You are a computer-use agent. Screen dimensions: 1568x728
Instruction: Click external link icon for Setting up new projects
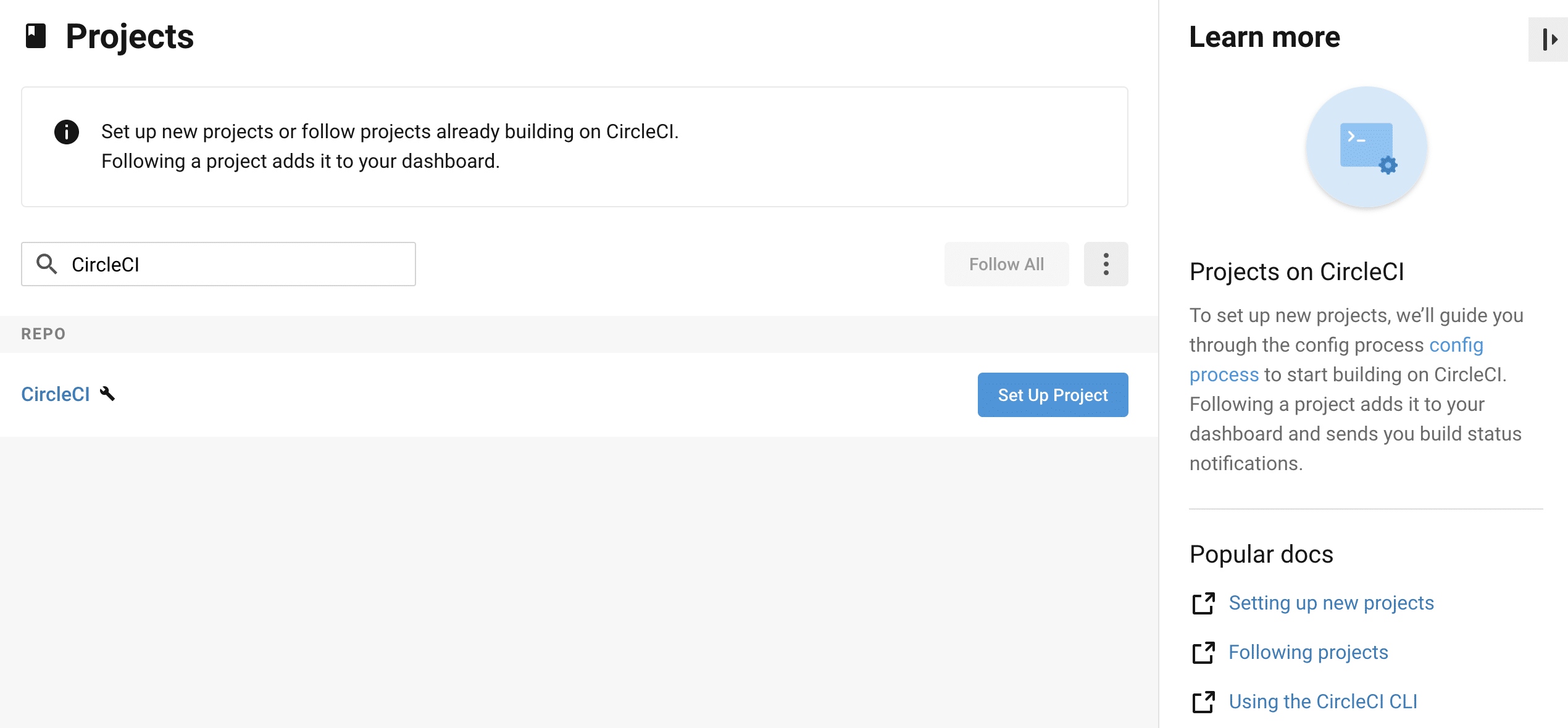[x=1203, y=603]
